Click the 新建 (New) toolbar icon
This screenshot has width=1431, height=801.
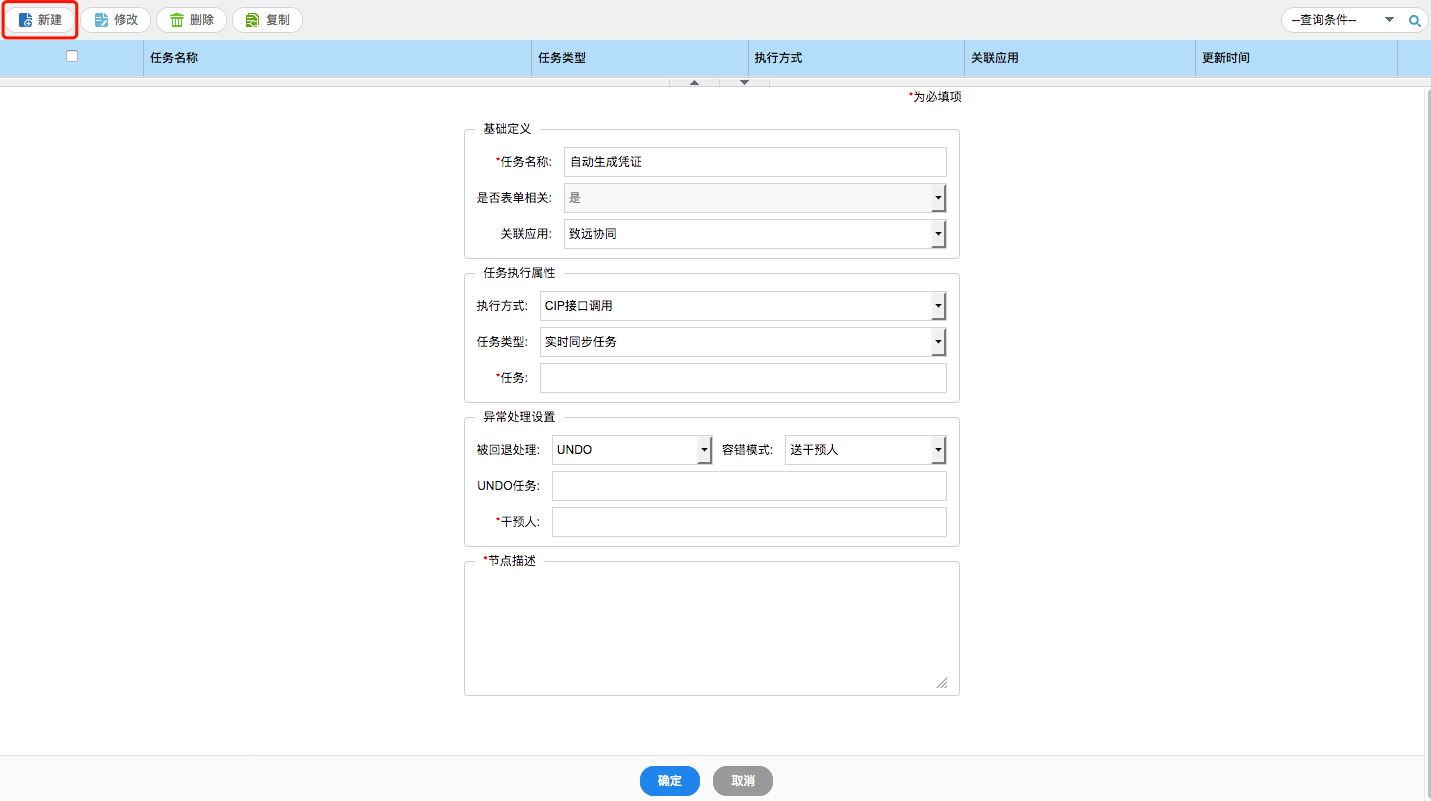click(26, 20)
